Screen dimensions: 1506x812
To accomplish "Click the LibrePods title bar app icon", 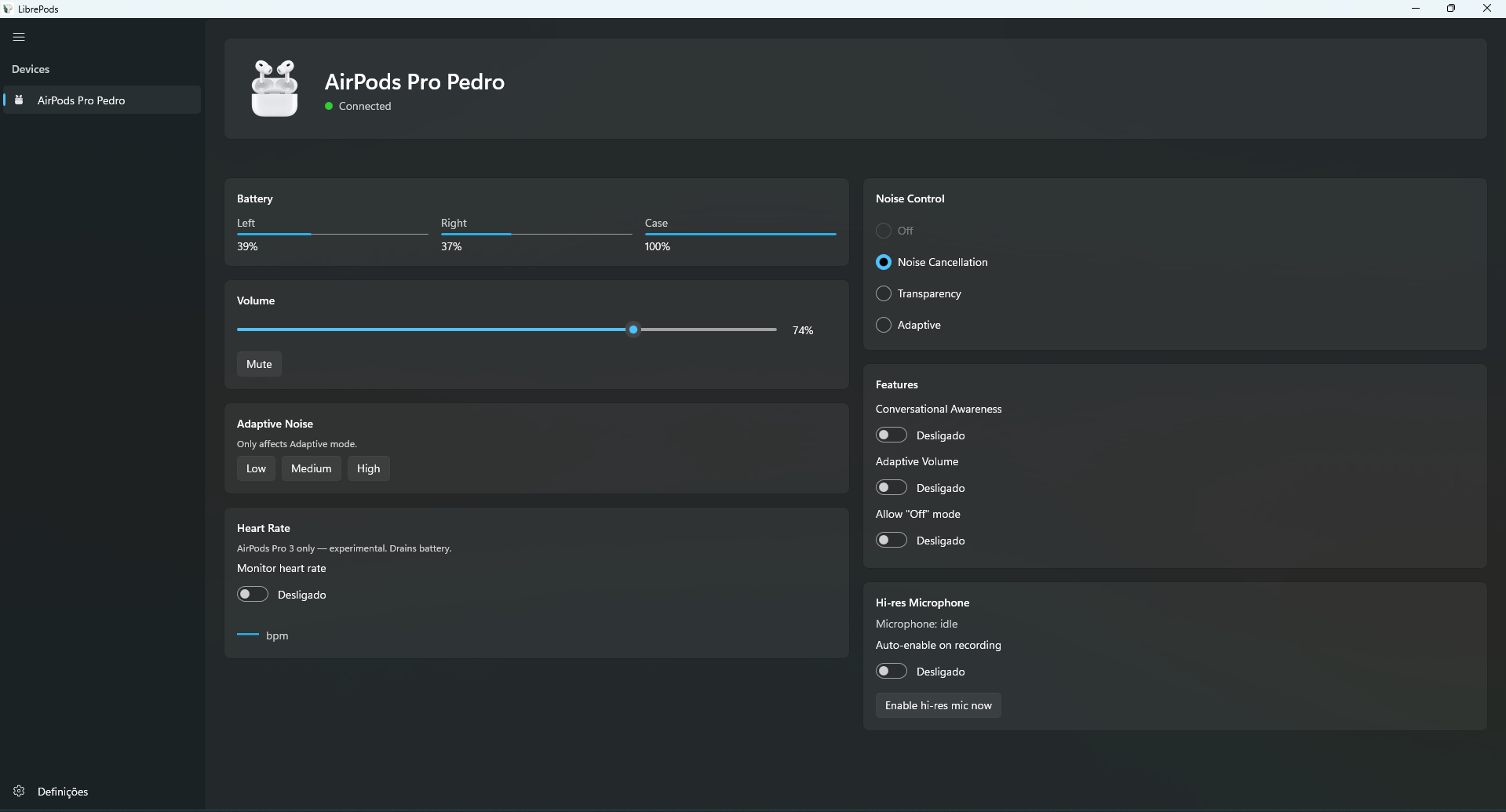I will pyautogui.click(x=8, y=9).
